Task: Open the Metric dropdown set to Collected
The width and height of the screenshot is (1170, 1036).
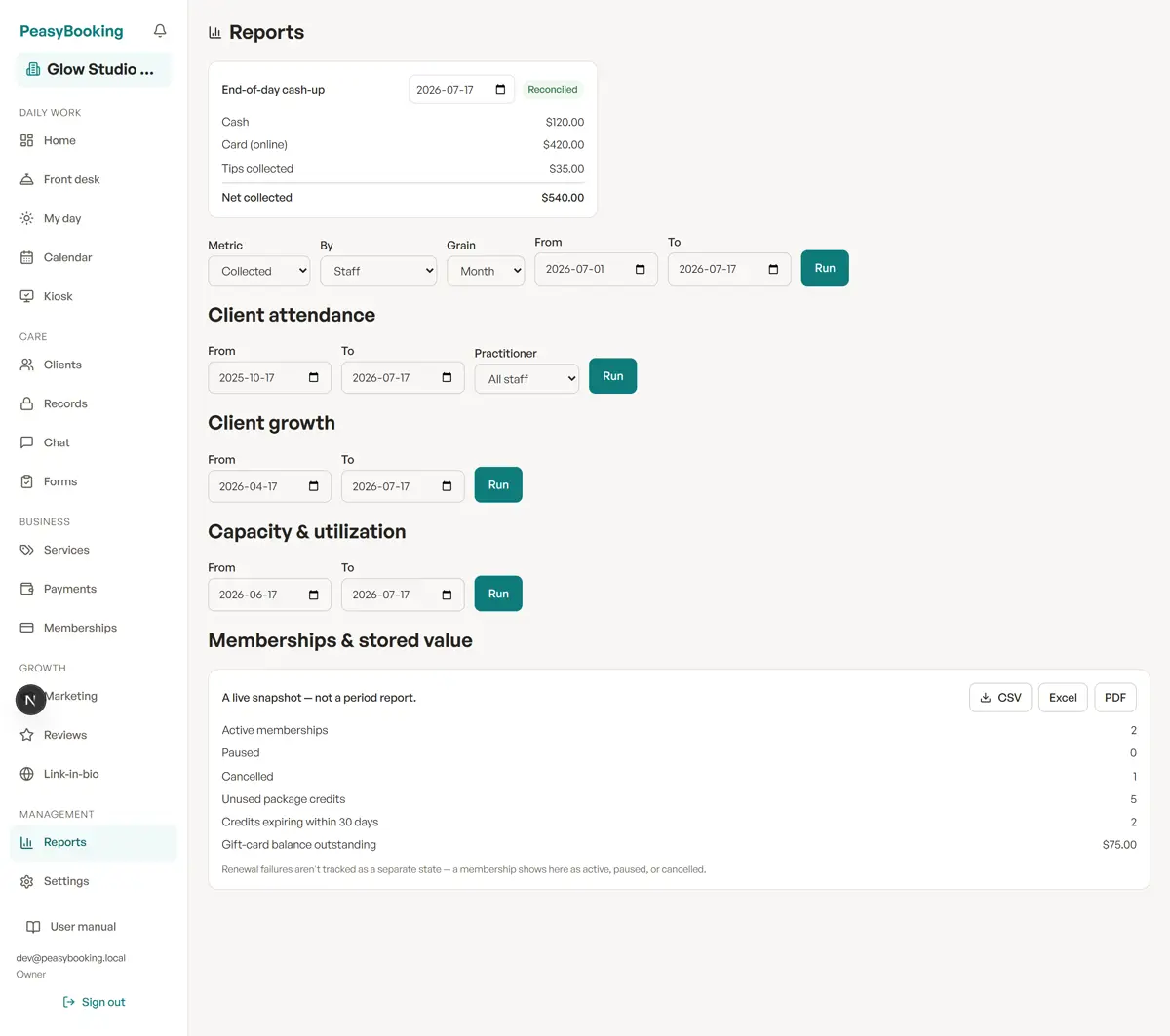Action: click(259, 271)
